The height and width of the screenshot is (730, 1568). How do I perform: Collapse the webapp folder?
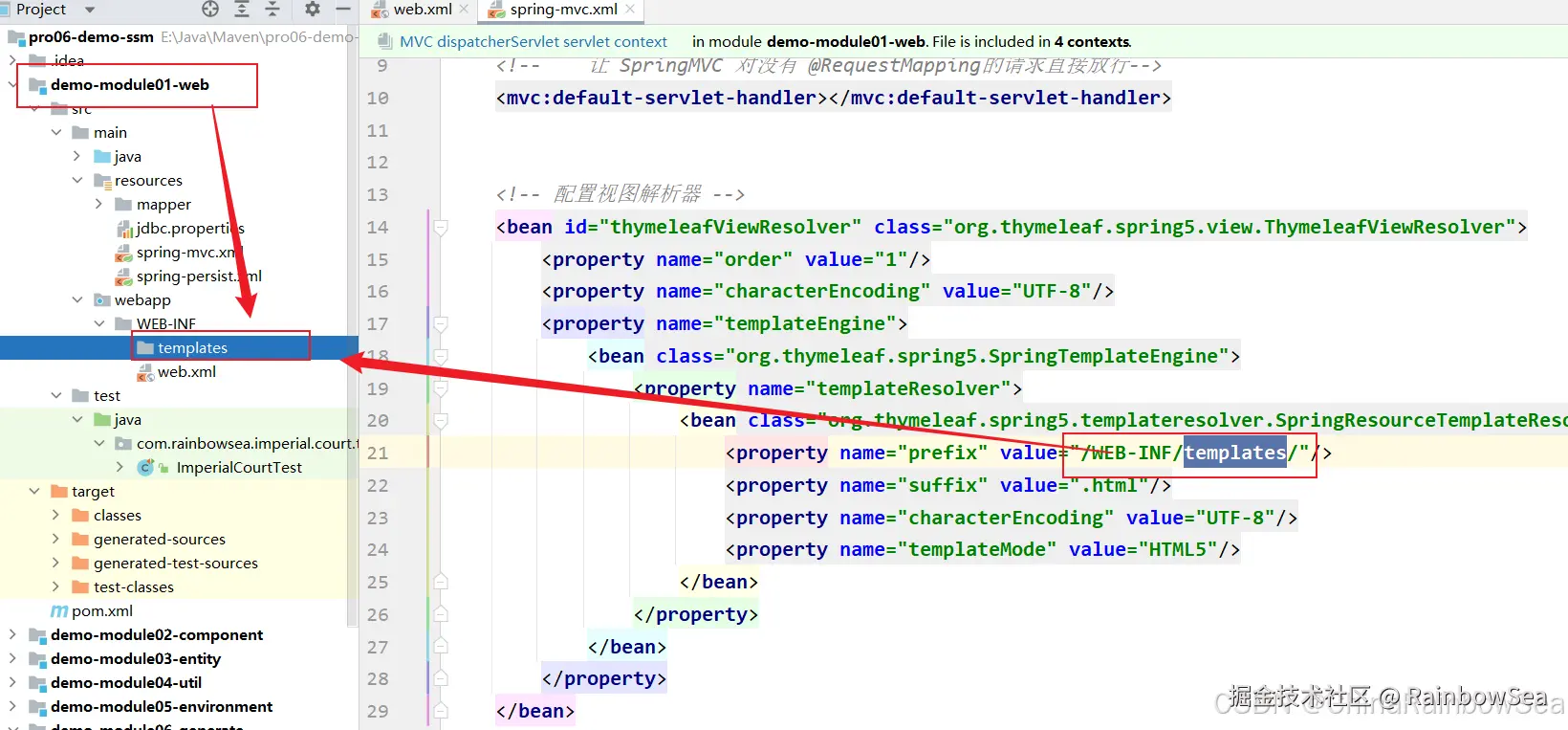click(x=77, y=300)
